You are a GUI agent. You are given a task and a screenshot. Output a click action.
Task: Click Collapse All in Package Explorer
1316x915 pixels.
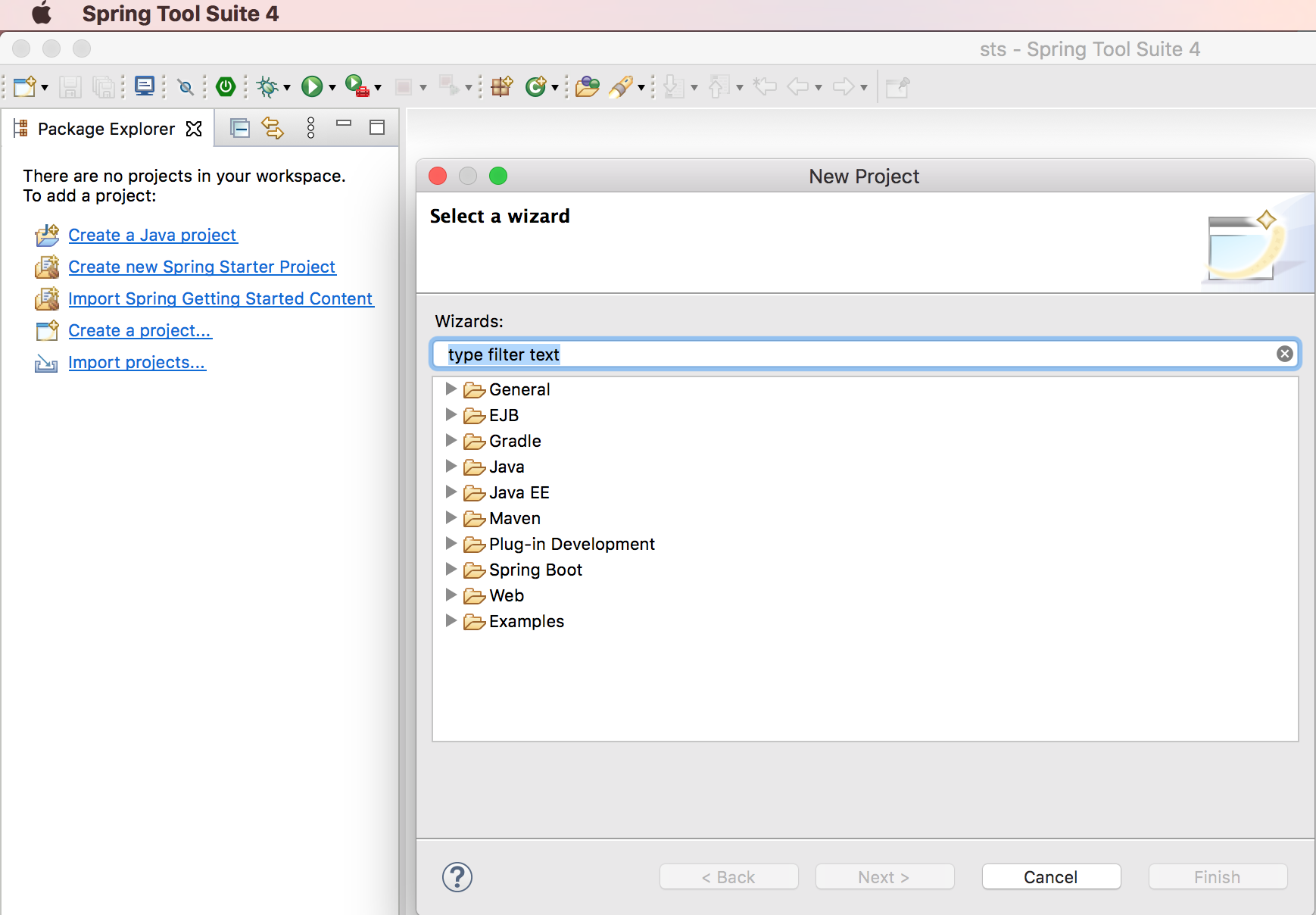point(240,128)
